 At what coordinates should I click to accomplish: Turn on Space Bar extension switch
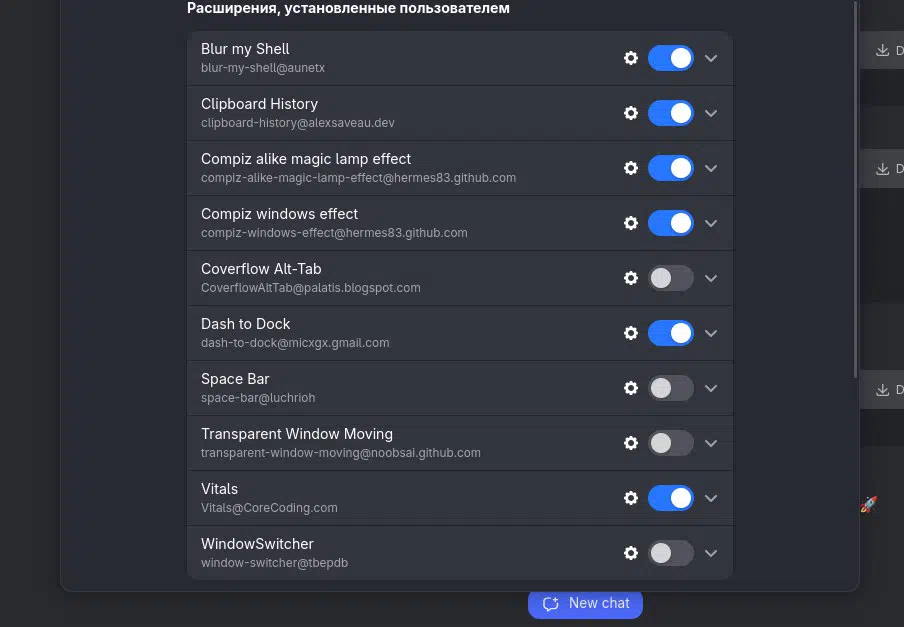pos(670,388)
